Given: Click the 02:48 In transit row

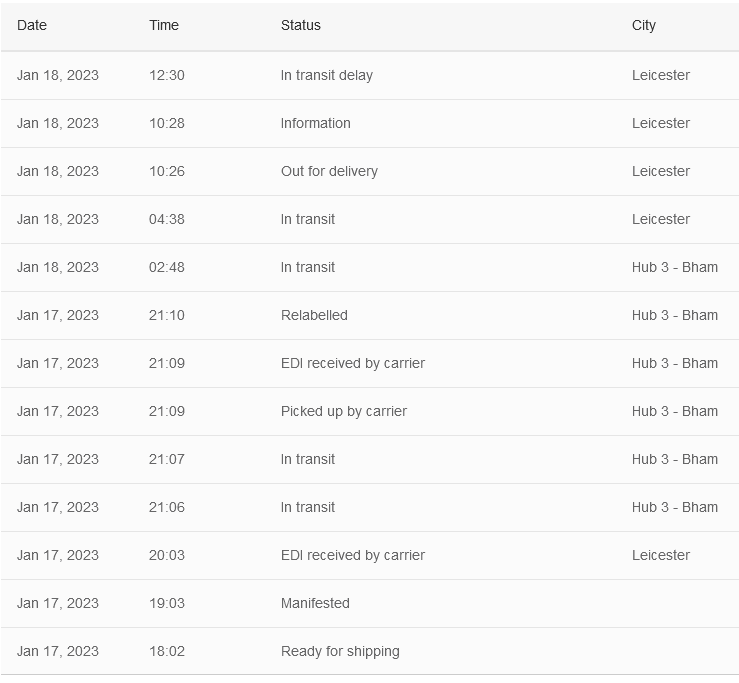Looking at the screenshot, I should (308, 267).
